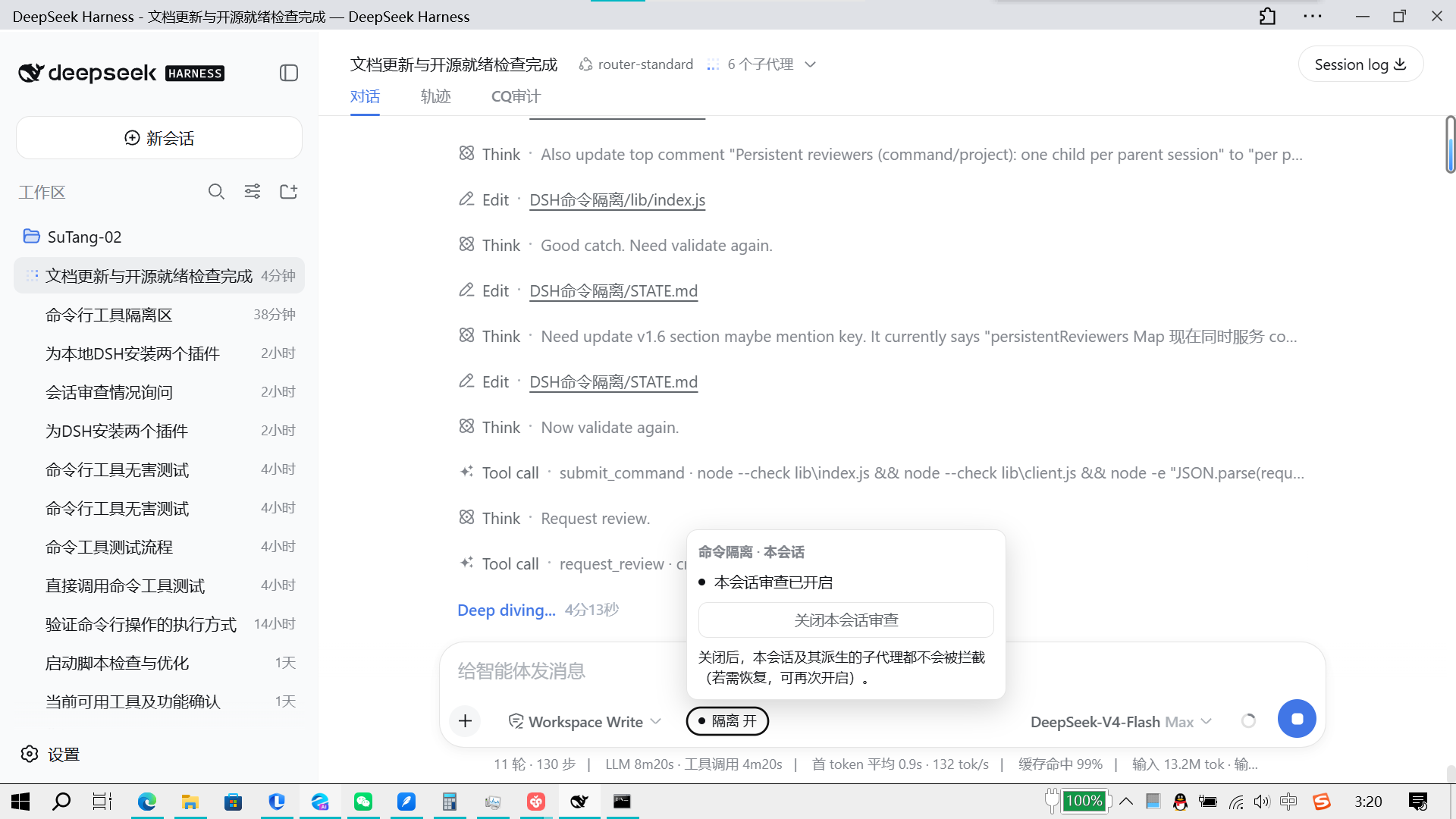
Task: Open the terminal window taskbar icon
Action: click(x=622, y=802)
